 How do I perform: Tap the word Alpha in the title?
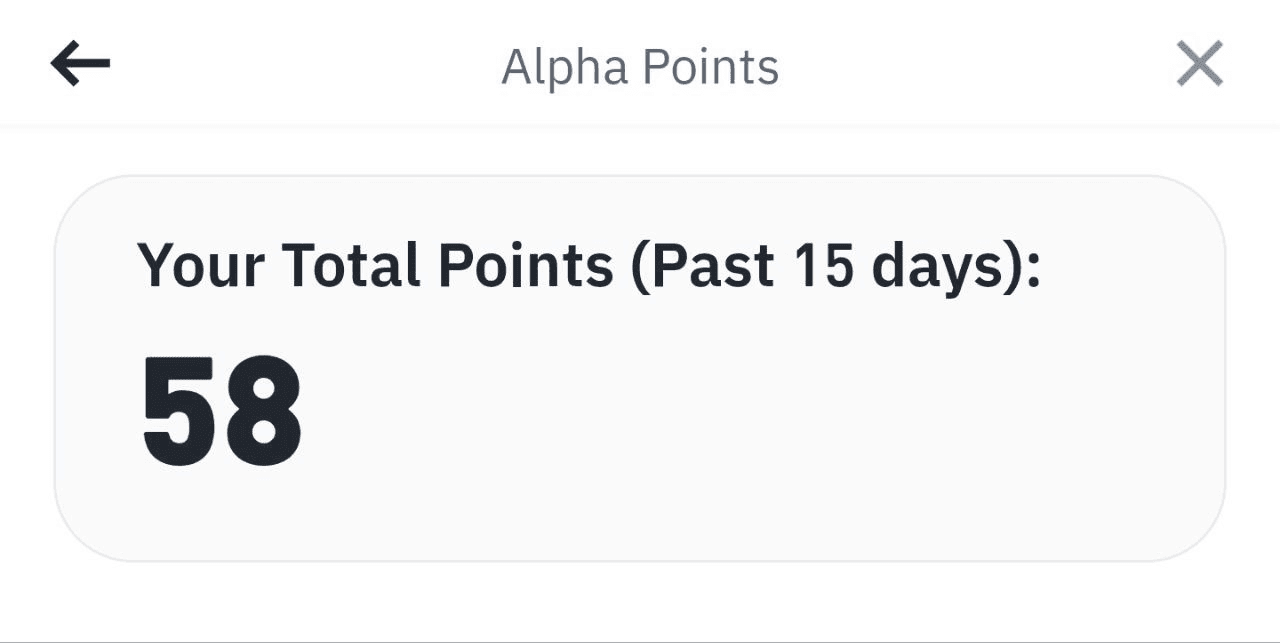(x=565, y=67)
